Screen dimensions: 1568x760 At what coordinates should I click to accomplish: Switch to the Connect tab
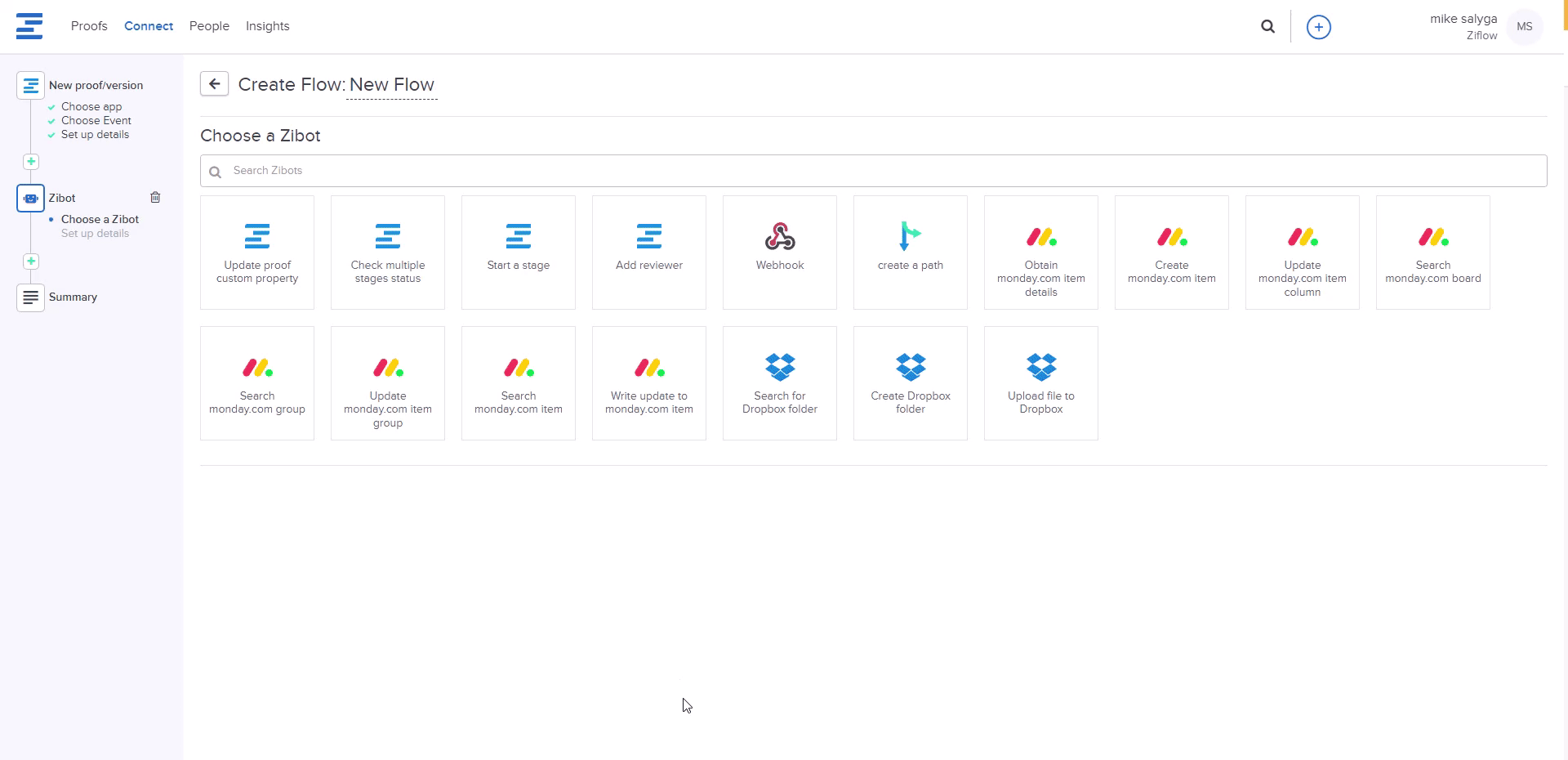click(149, 26)
